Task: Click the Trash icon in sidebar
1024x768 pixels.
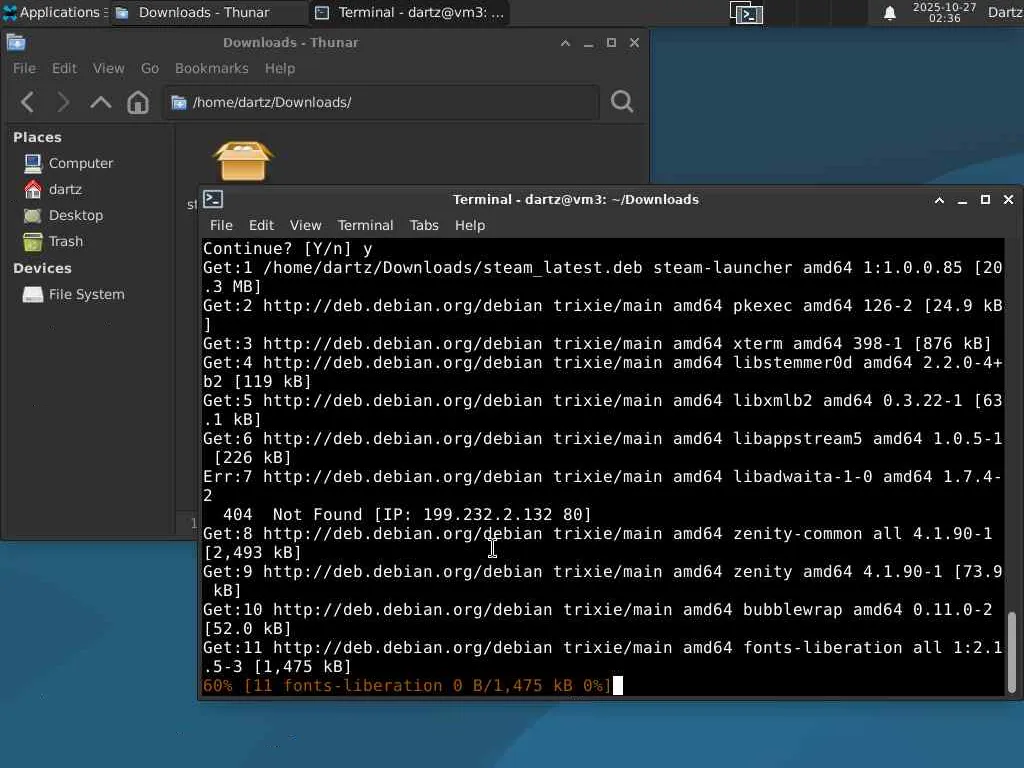Action: [x=33, y=242]
